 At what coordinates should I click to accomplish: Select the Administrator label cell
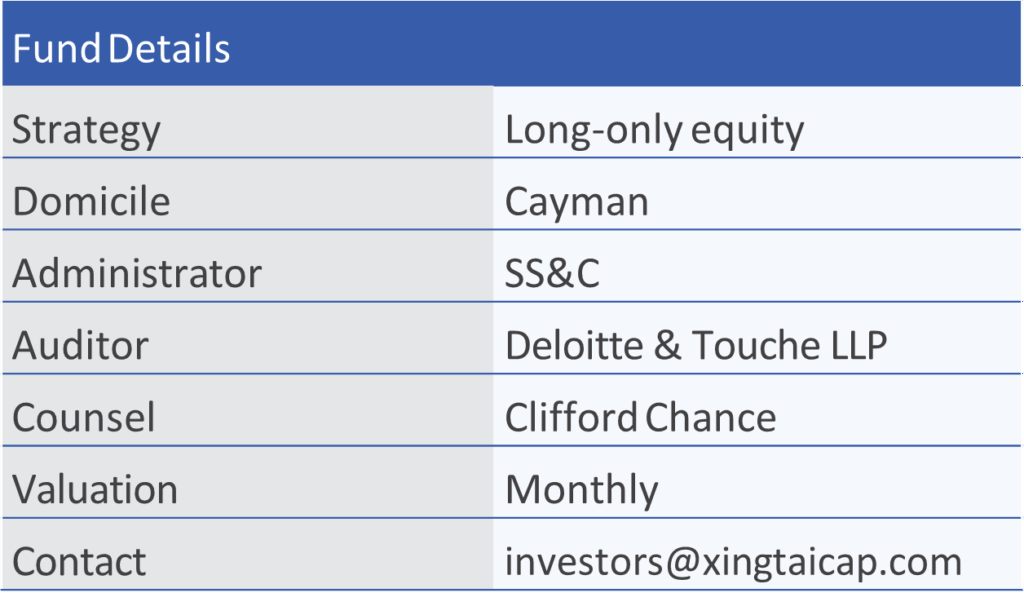[x=136, y=274]
